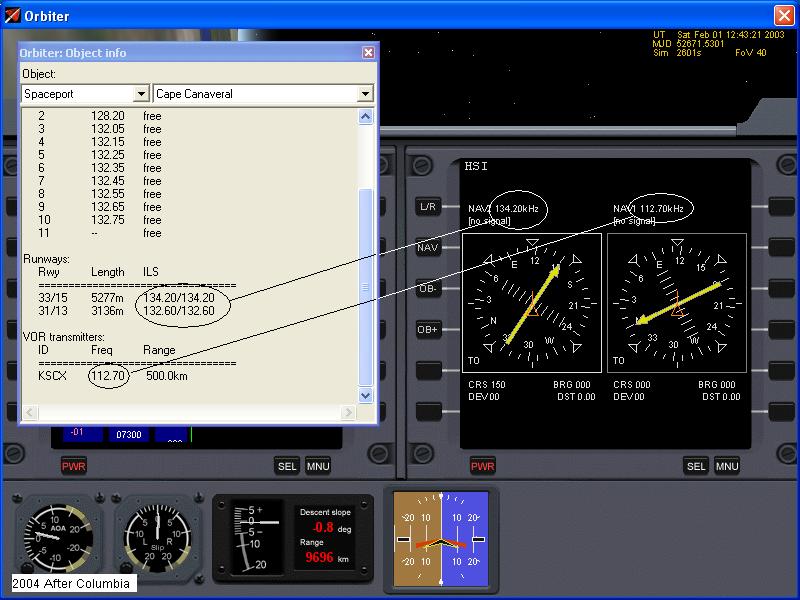Click pad 10 frequency 132.75
800x600 pixels.
click(108, 220)
